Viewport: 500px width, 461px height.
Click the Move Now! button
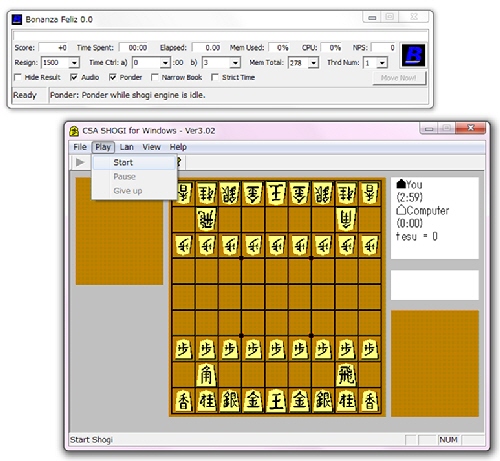[399, 78]
